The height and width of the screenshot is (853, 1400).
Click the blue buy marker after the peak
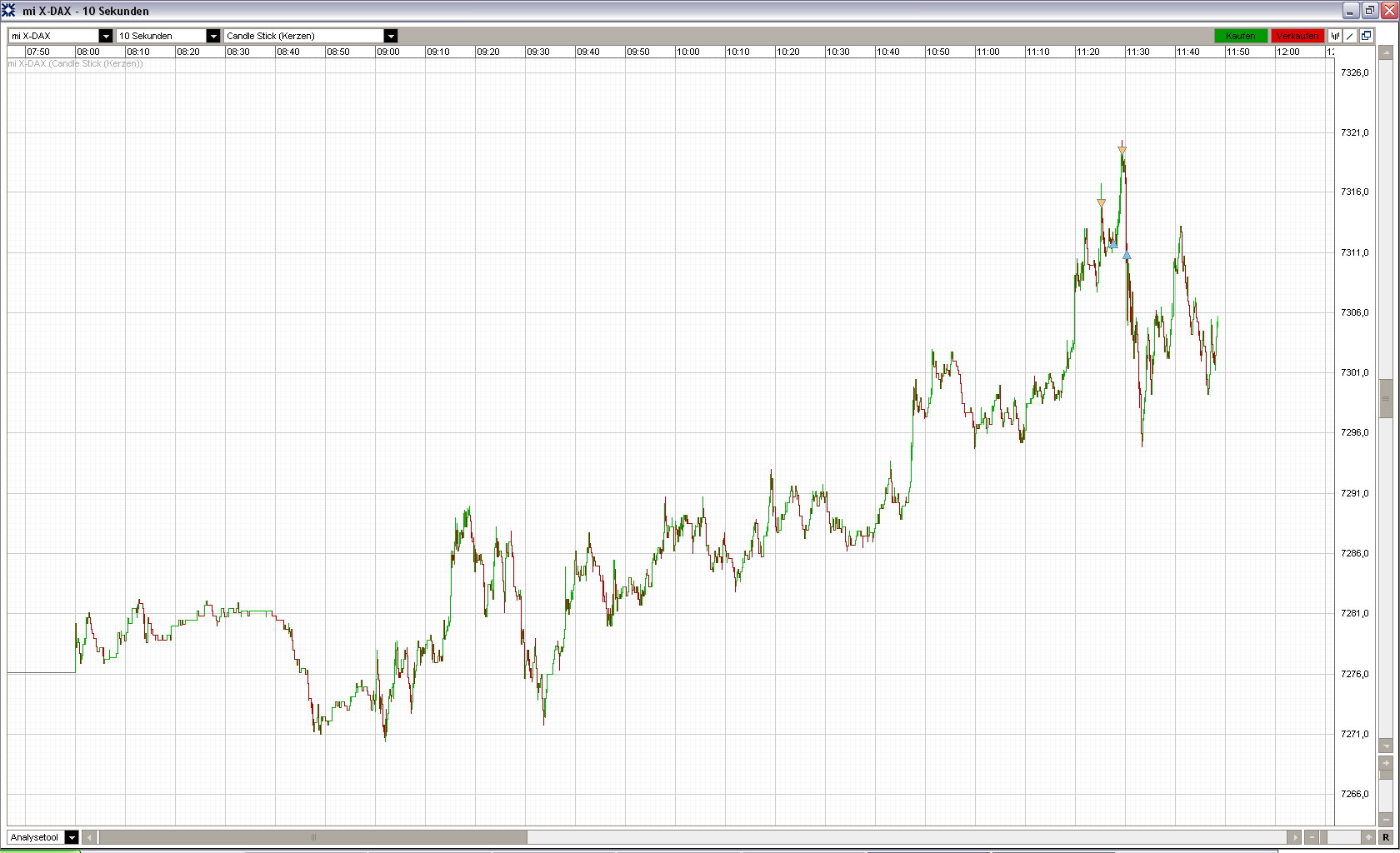(1127, 255)
